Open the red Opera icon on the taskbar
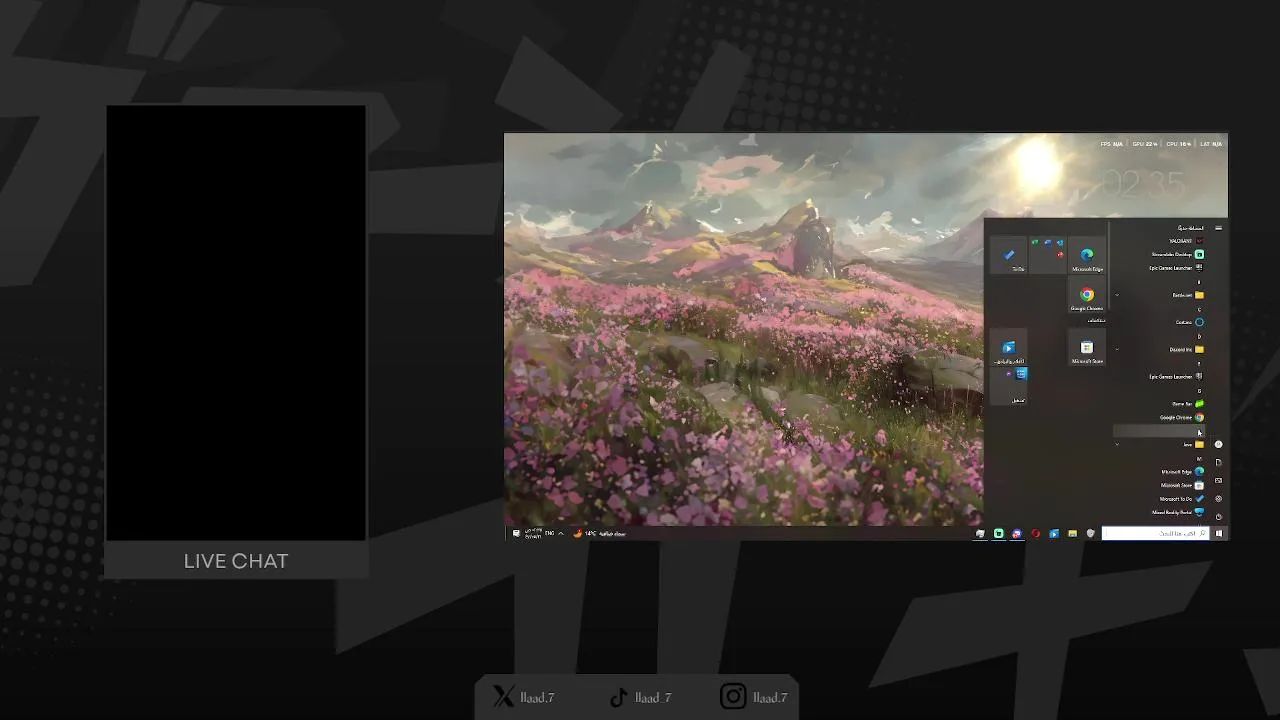Image resolution: width=1280 pixels, height=720 pixels. tap(1035, 533)
